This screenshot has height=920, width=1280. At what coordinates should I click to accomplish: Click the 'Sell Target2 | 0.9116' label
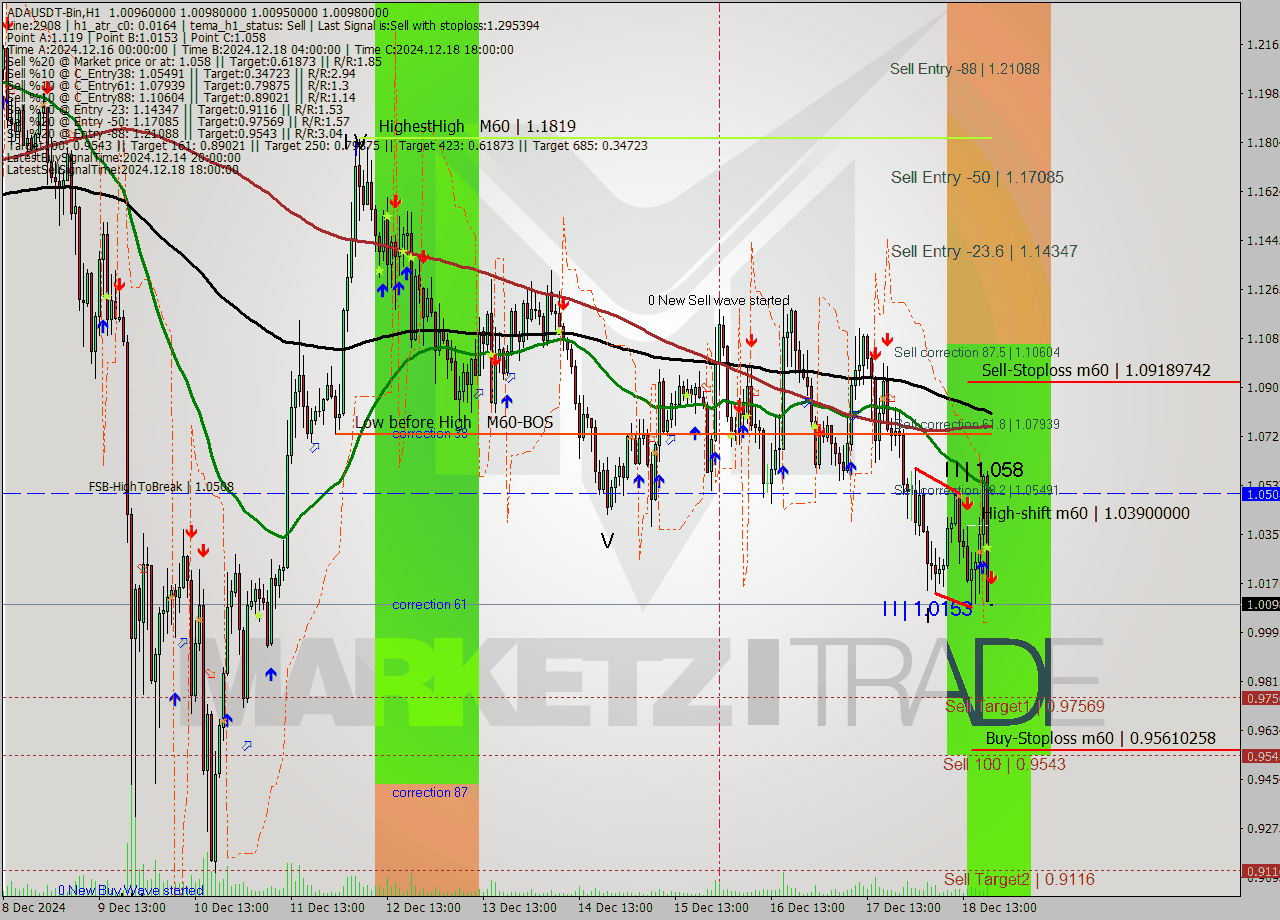coord(1019,879)
